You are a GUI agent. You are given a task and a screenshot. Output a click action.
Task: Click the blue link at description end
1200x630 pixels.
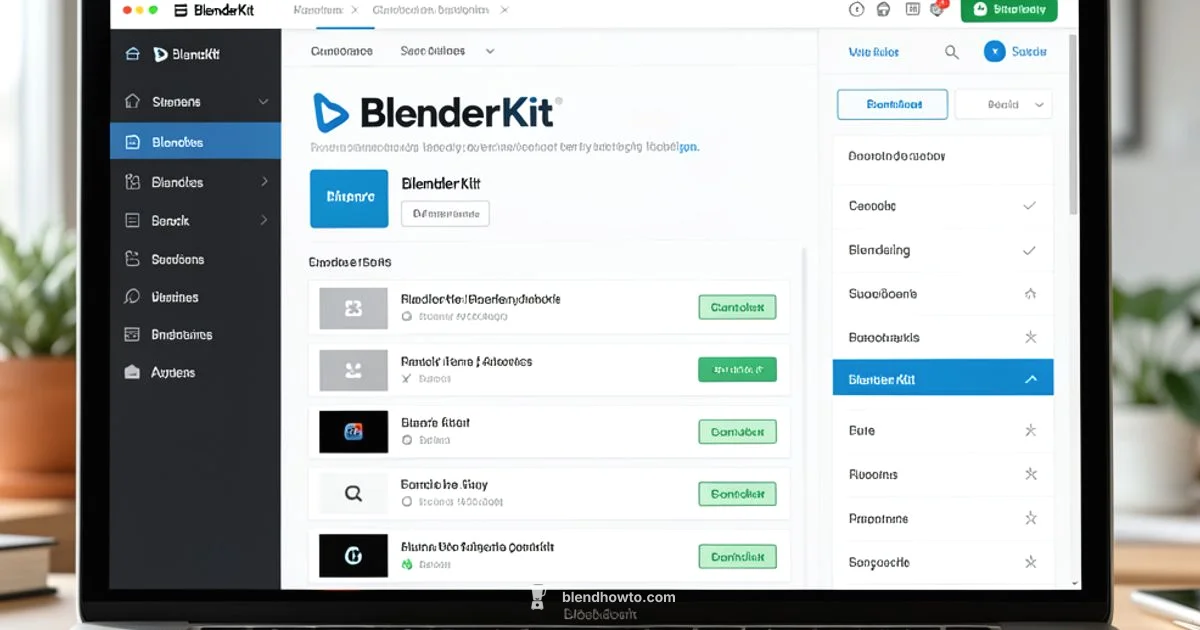tap(686, 146)
